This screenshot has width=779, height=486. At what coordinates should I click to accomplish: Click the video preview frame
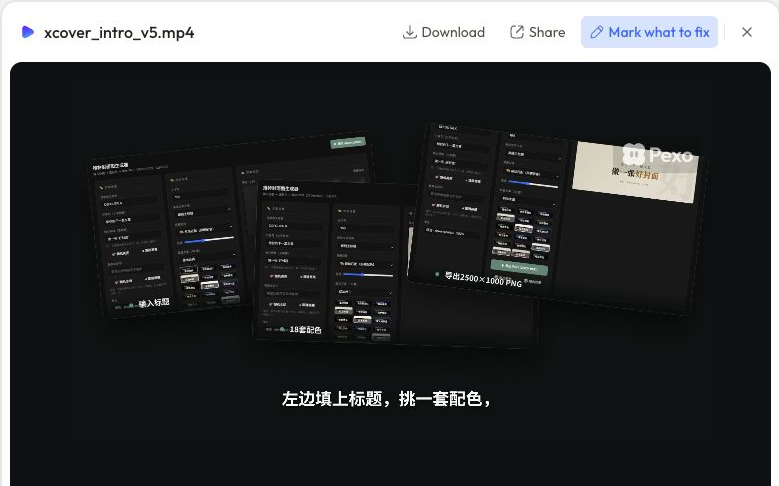390,274
